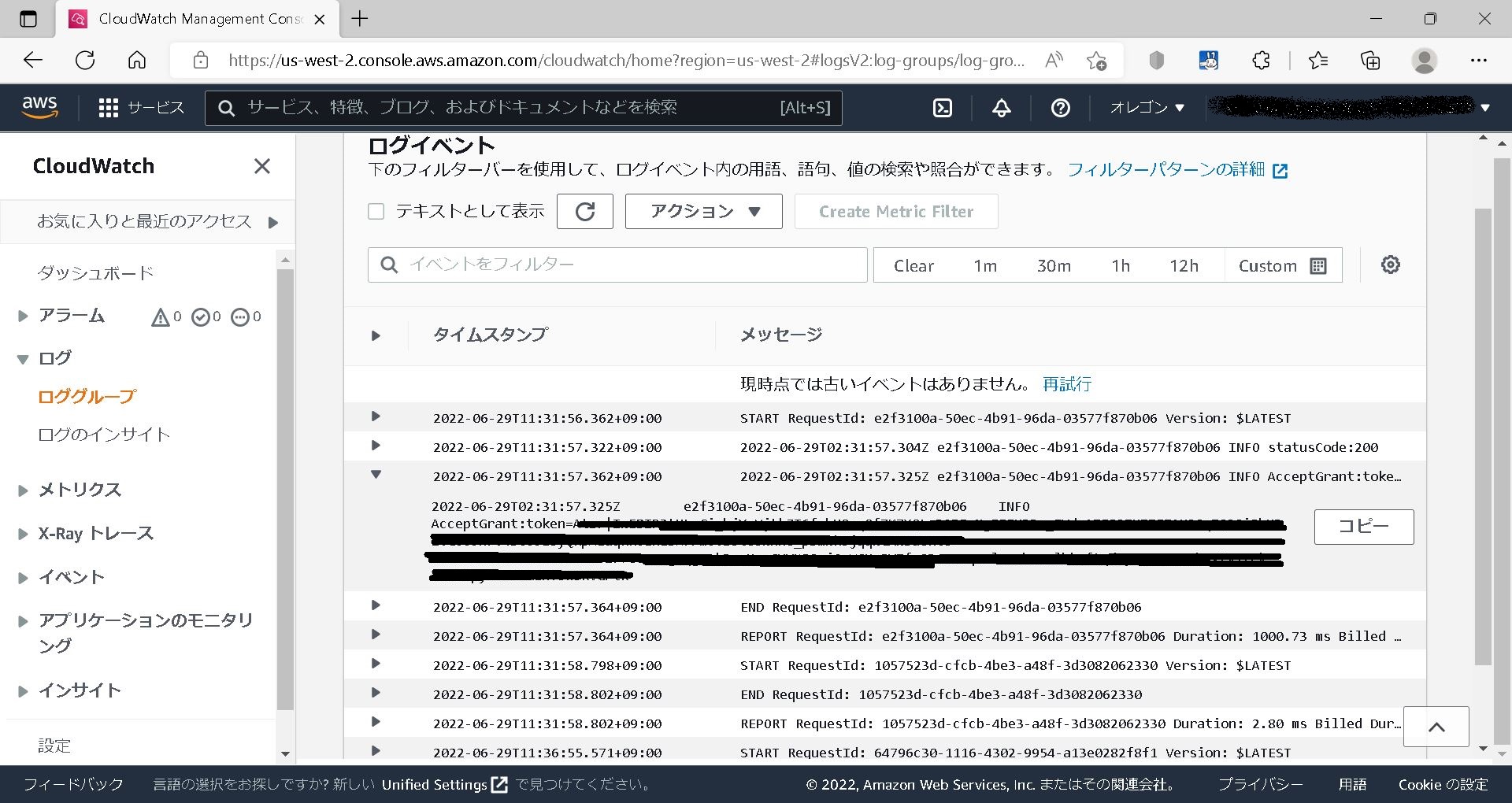The image size is (1512, 803).
Task: Open the notifications bell
Action: tap(1002, 108)
